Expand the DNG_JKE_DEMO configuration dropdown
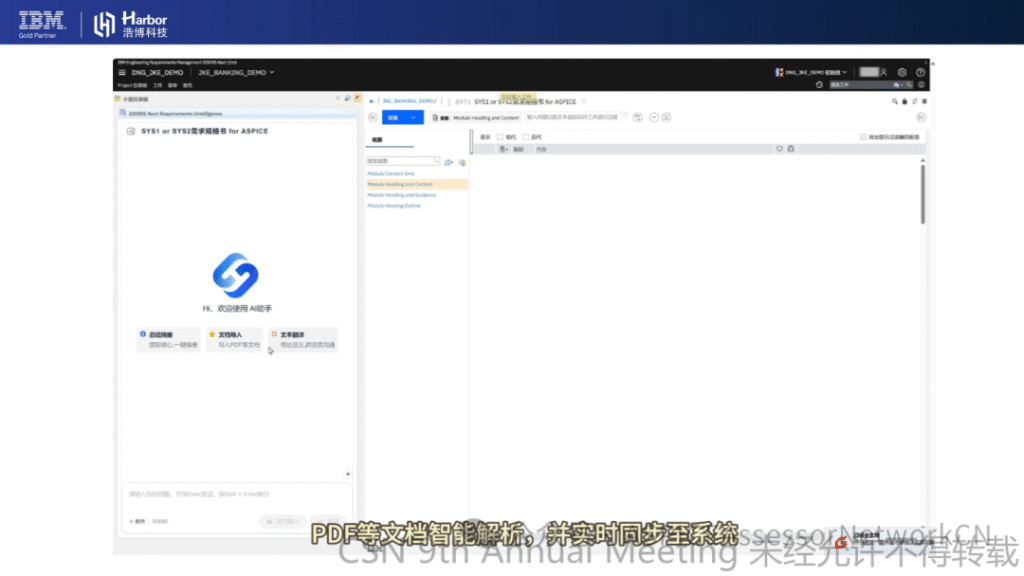The image size is (1024, 576). coord(811,72)
